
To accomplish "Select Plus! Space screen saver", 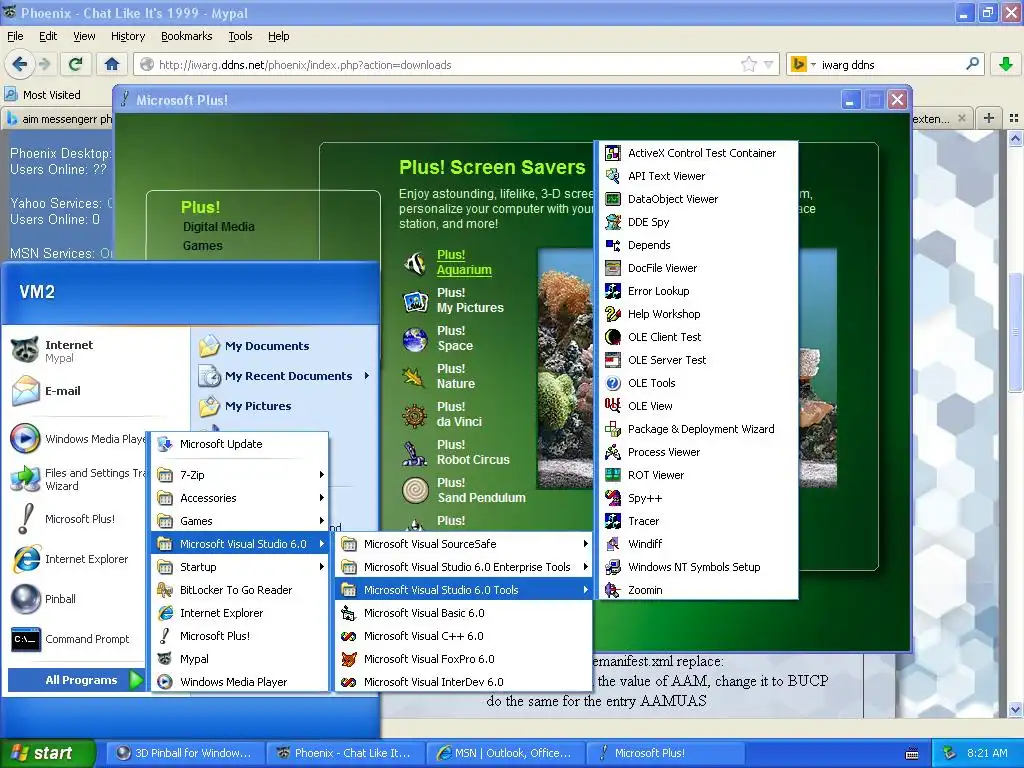I will (455, 338).
